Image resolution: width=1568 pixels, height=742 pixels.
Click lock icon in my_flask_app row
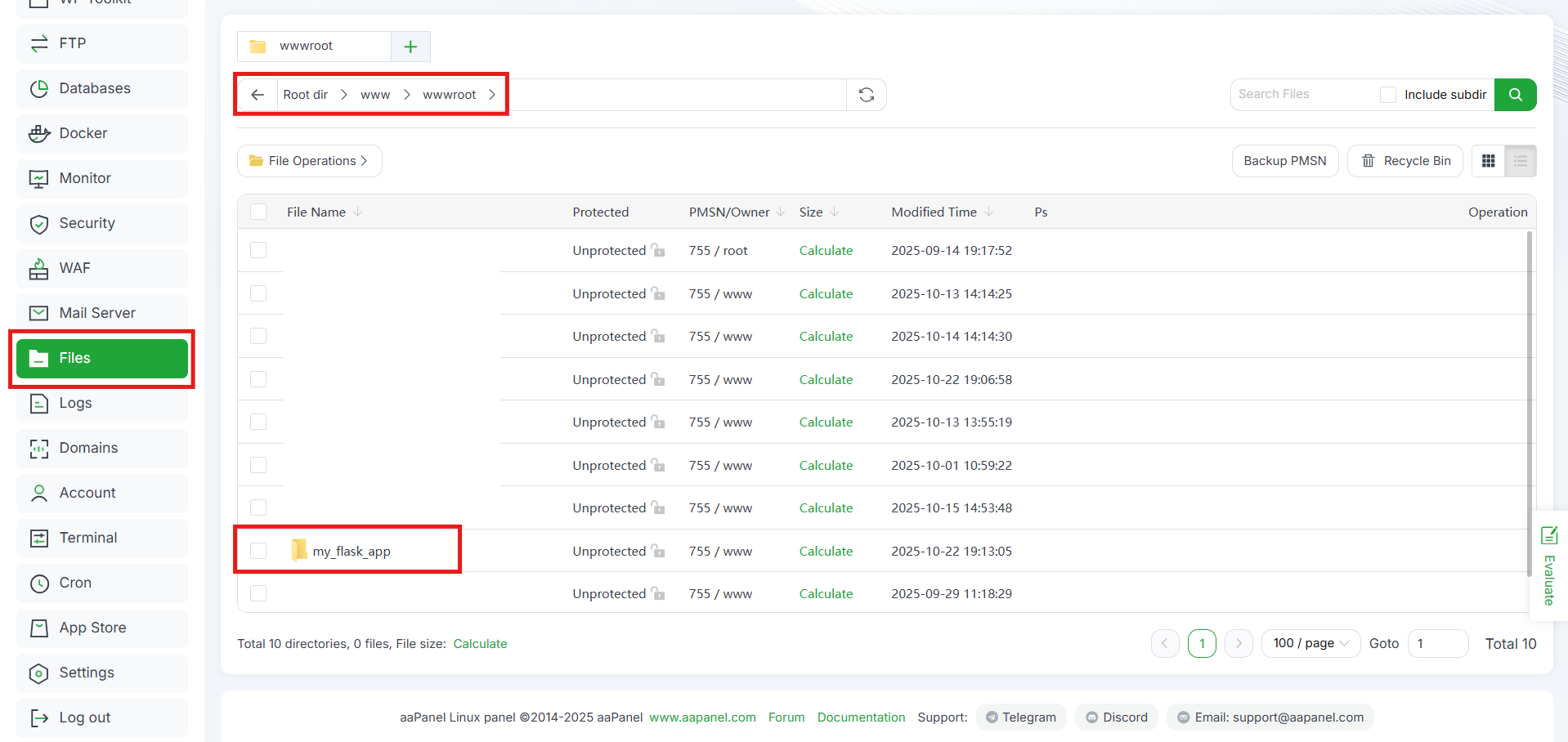pyautogui.click(x=658, y=551)
